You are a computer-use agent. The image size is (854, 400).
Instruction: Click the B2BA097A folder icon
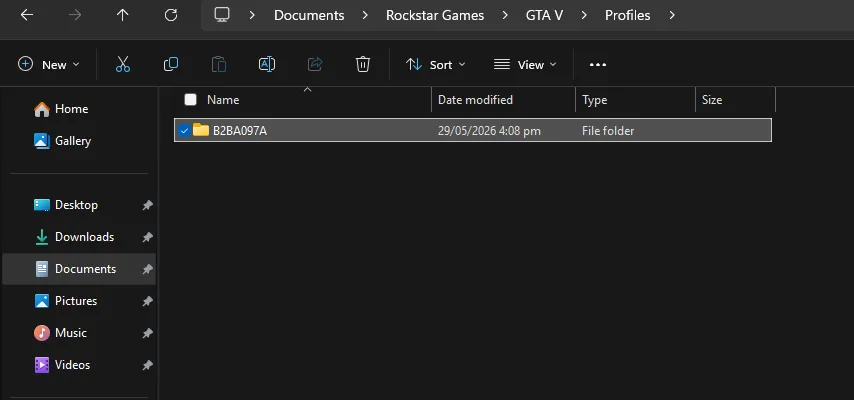(x=201, y=130)
